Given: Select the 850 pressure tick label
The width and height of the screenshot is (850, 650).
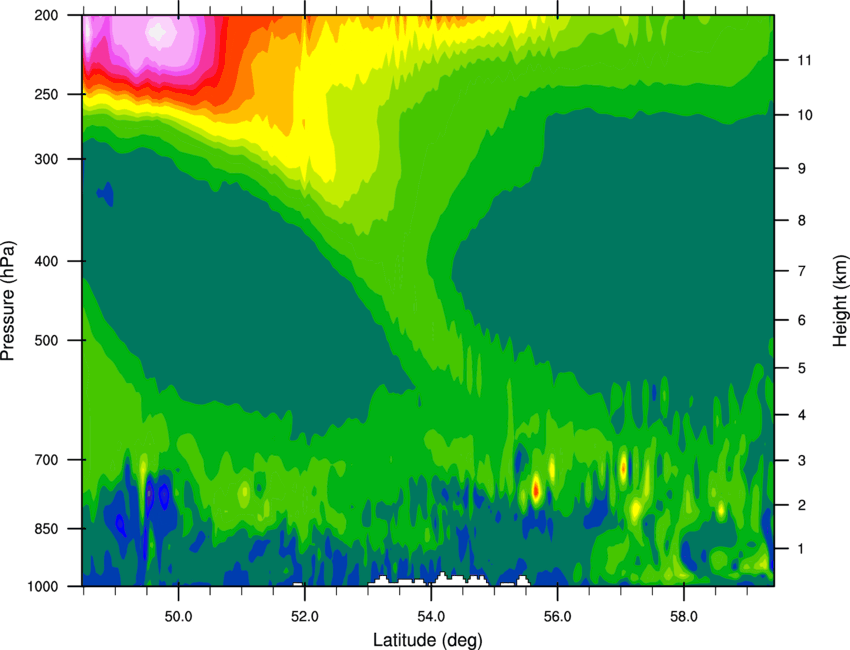Looking at the screenshot, I should (x=46, y=529).
